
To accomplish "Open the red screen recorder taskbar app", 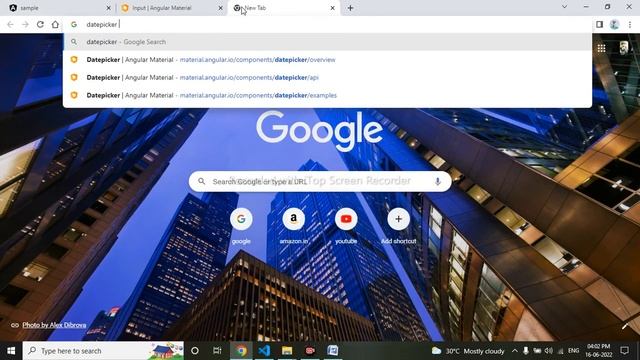I will point(310,351).
